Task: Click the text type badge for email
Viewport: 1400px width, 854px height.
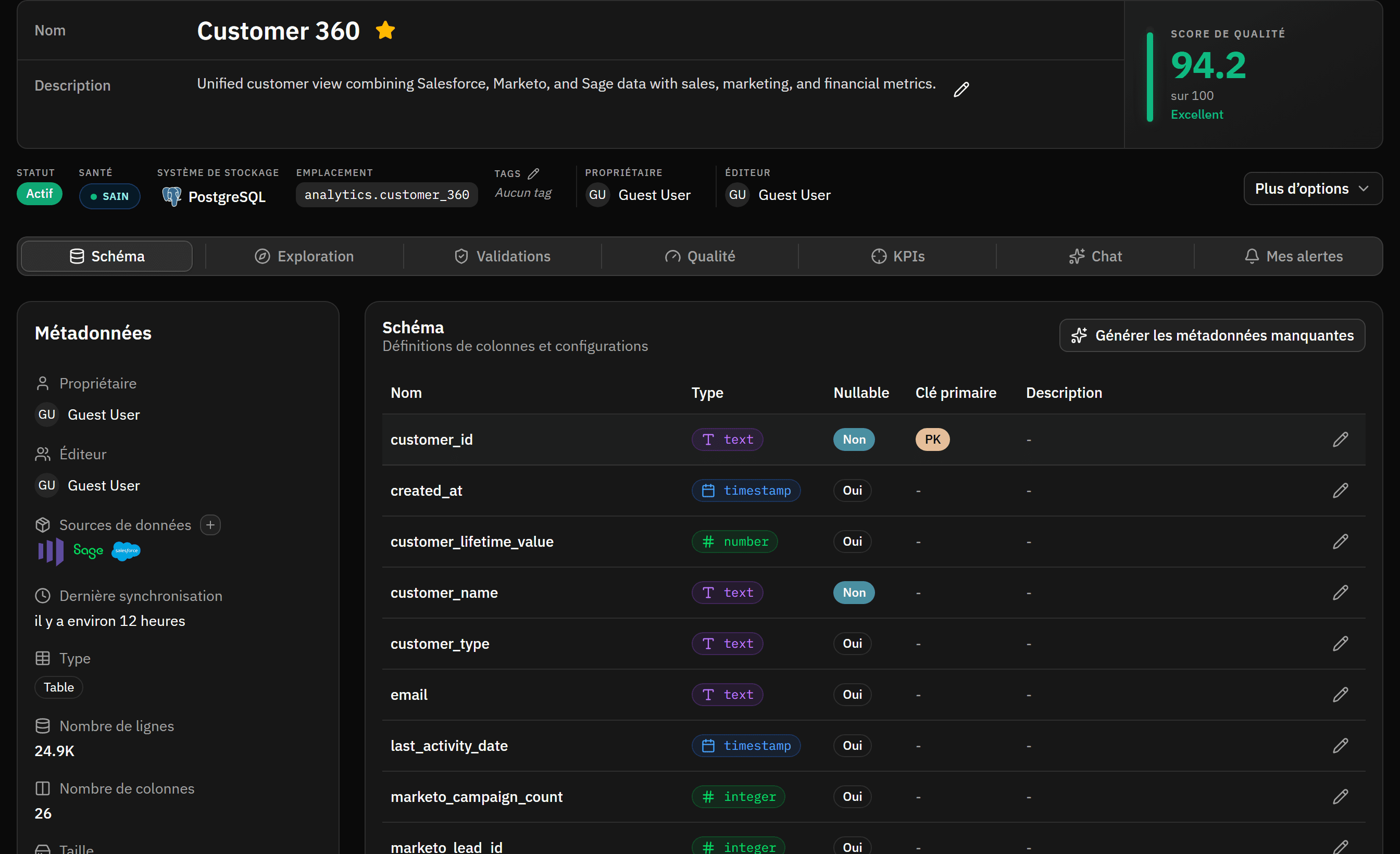Action: 727,694
